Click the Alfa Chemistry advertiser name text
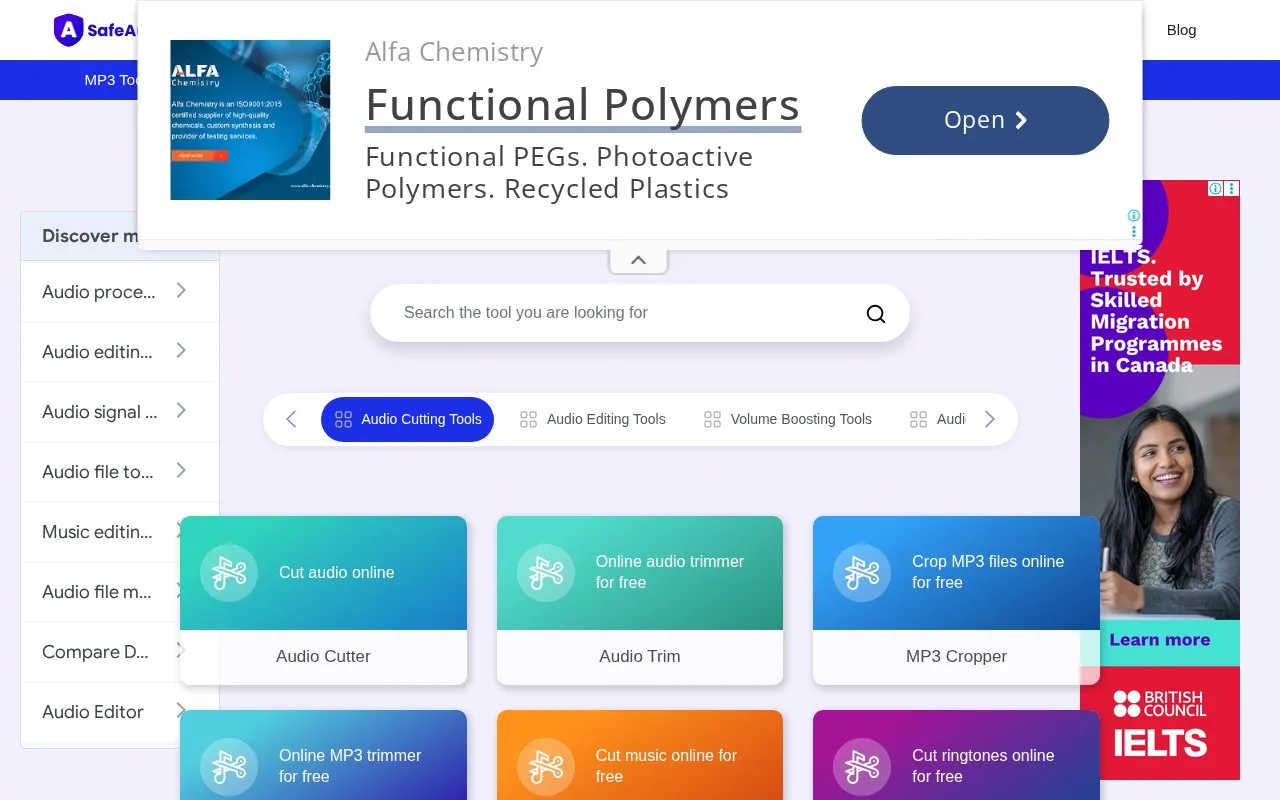The image size is (1280, 800). pyautogui.click(x=454, y=52)
